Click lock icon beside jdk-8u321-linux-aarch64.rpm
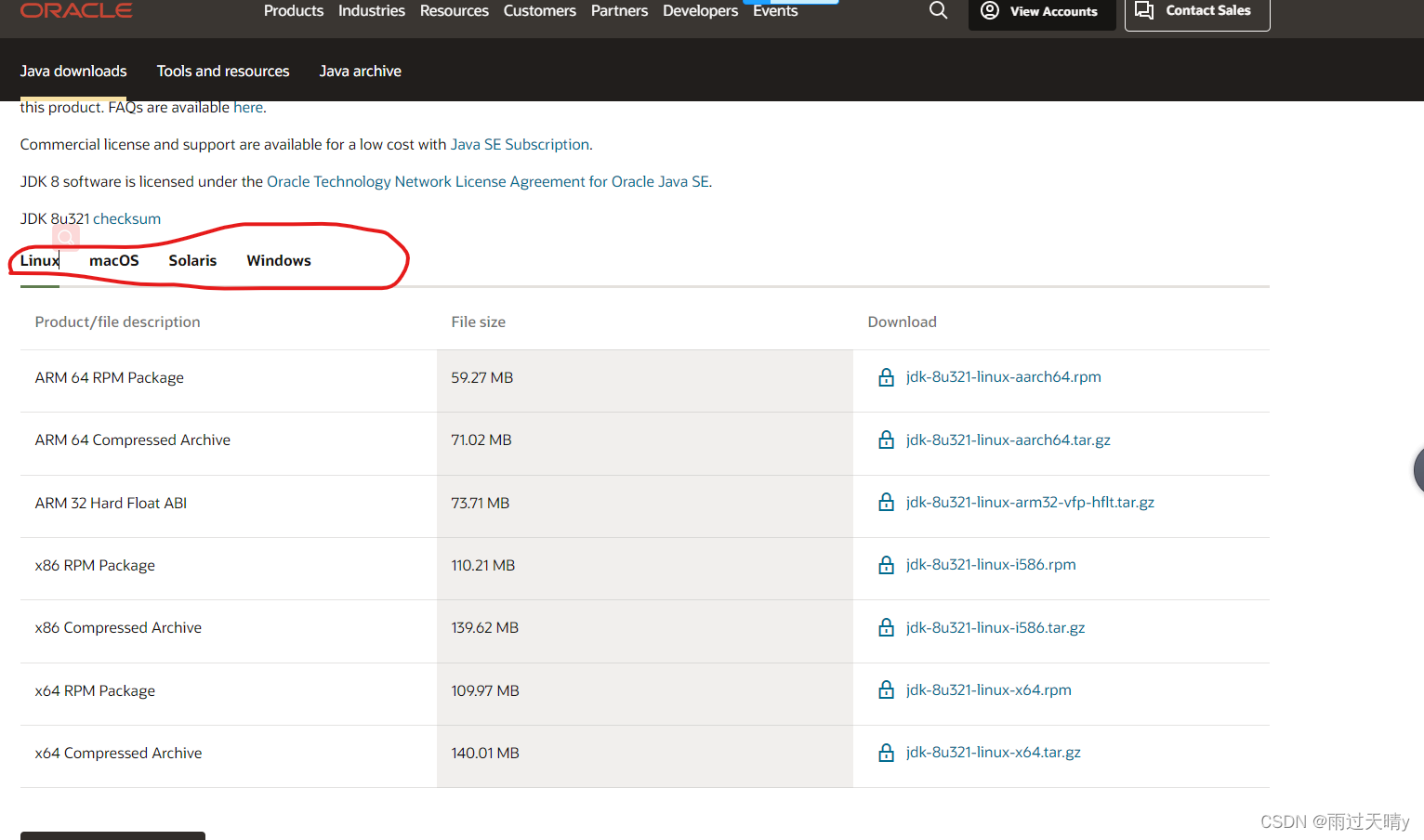The image size is (1424, 840). click(x=887, y=377)
